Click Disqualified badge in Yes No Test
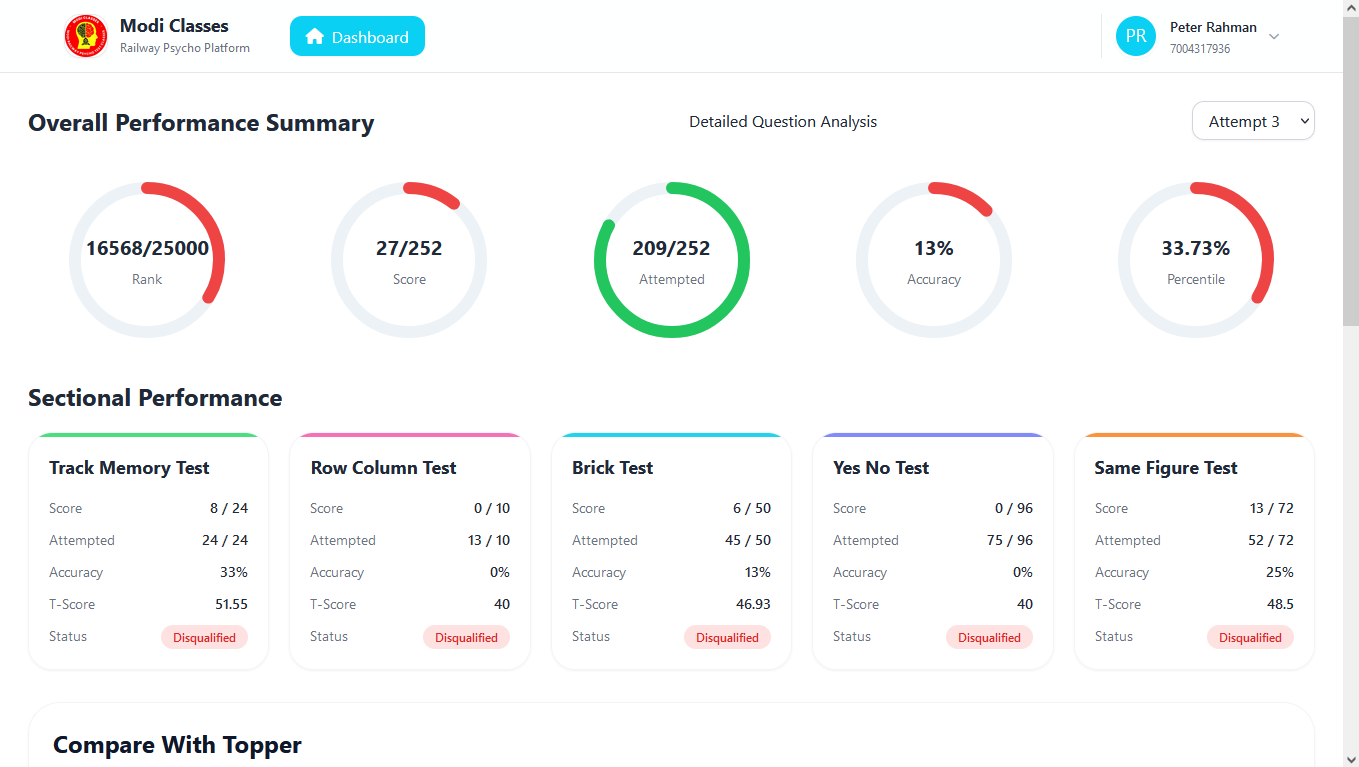 [x=989, y=637]
